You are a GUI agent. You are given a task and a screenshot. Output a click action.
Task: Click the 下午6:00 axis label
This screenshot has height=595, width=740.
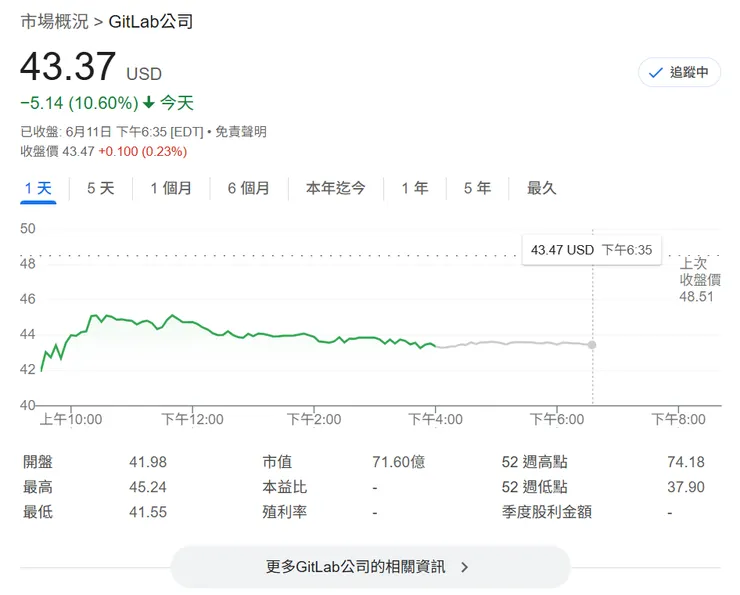tap(557, 419)
